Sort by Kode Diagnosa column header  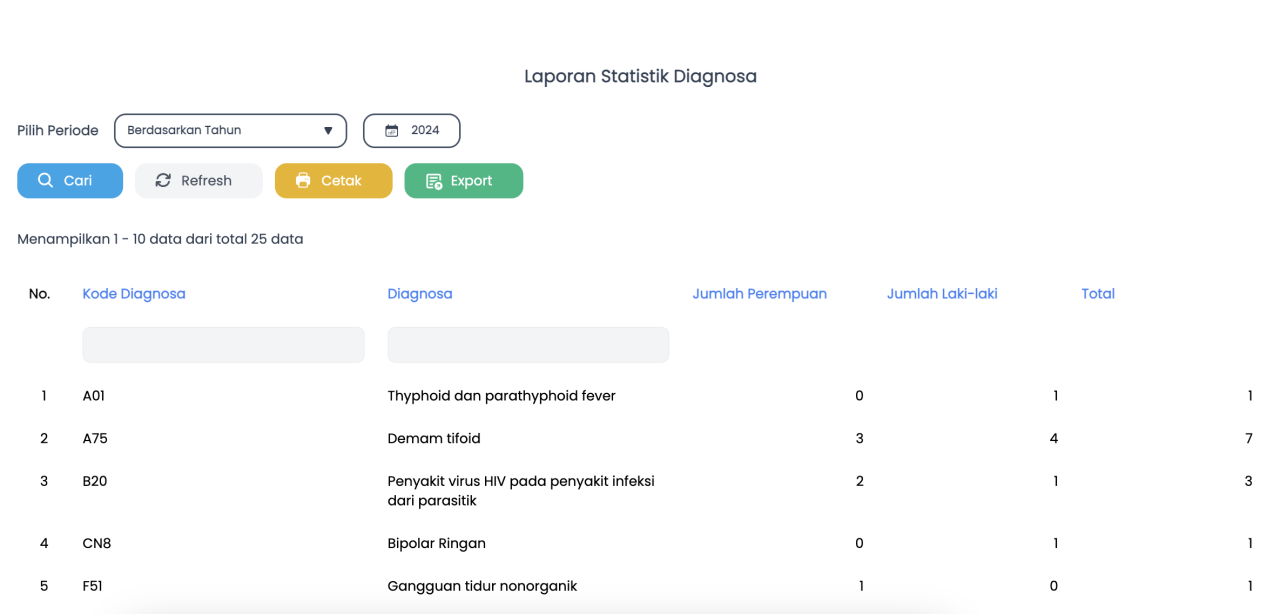[x=134, y=294]
